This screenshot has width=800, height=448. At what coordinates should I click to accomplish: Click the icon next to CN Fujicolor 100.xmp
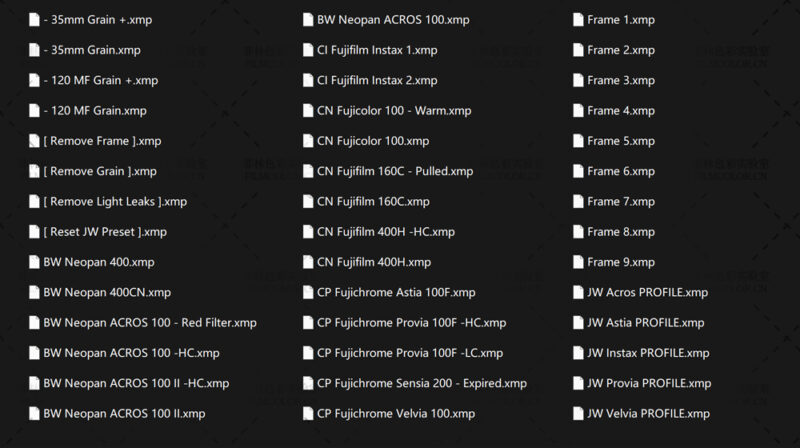(x=308, y=141)
